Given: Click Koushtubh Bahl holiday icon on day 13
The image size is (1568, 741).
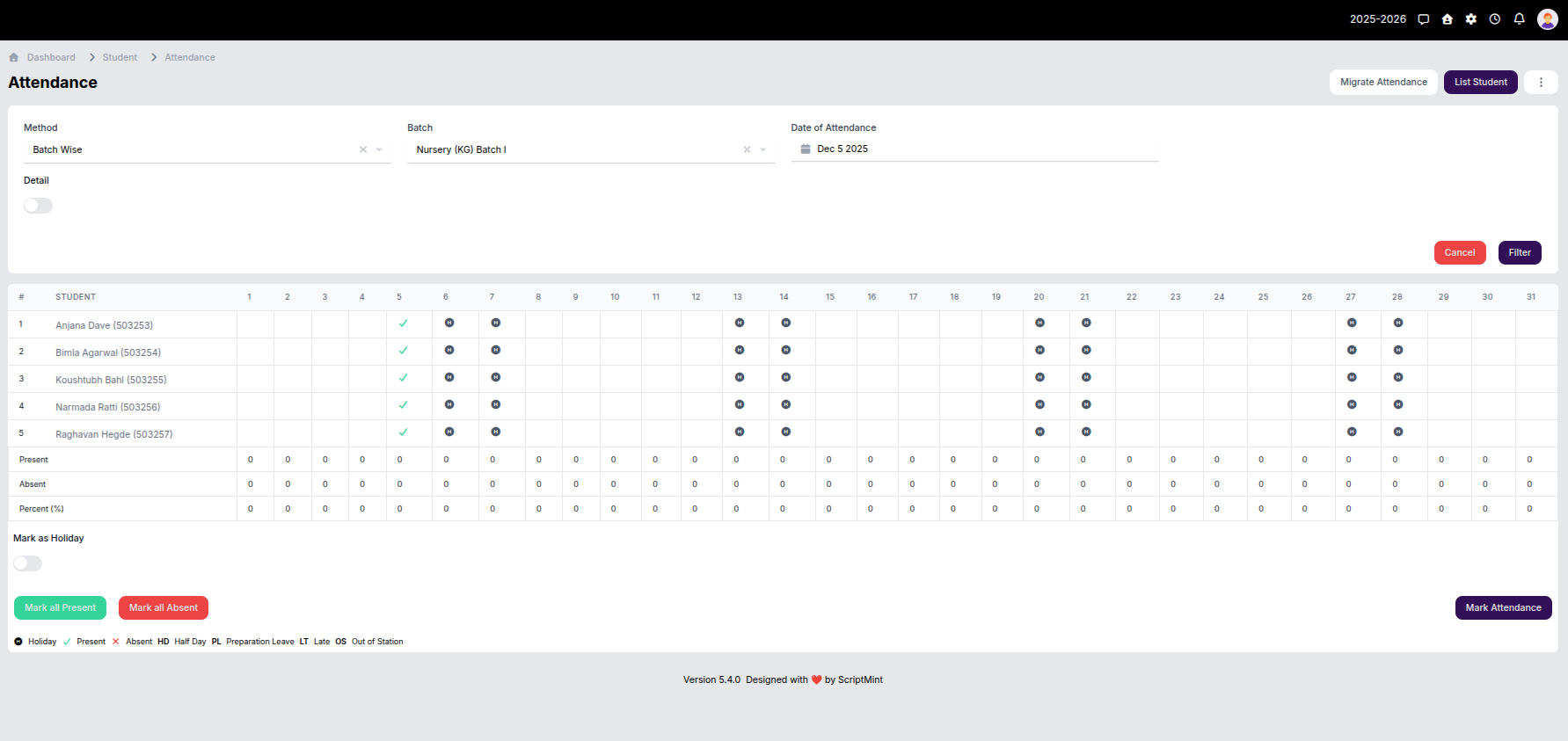Looking at the screenshot, I should pos(740,377).
